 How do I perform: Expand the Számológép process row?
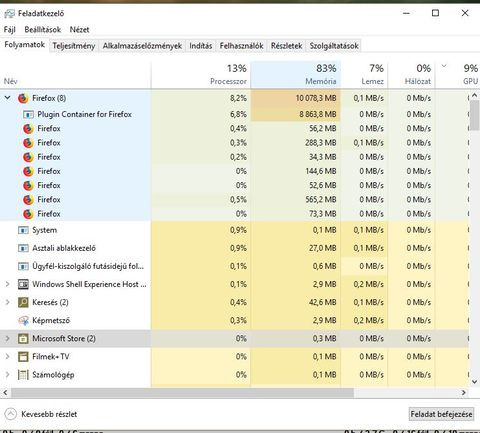tap(7, 375)
